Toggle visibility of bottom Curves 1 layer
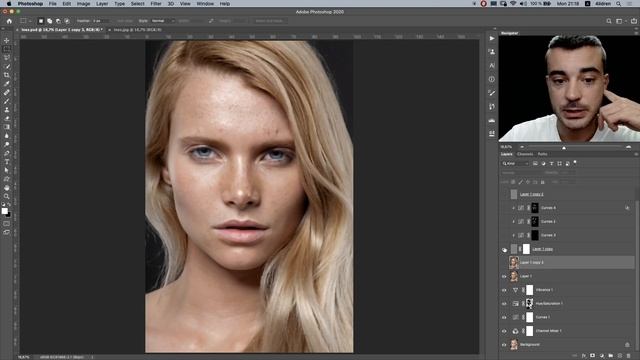 [x=504, y=318]
